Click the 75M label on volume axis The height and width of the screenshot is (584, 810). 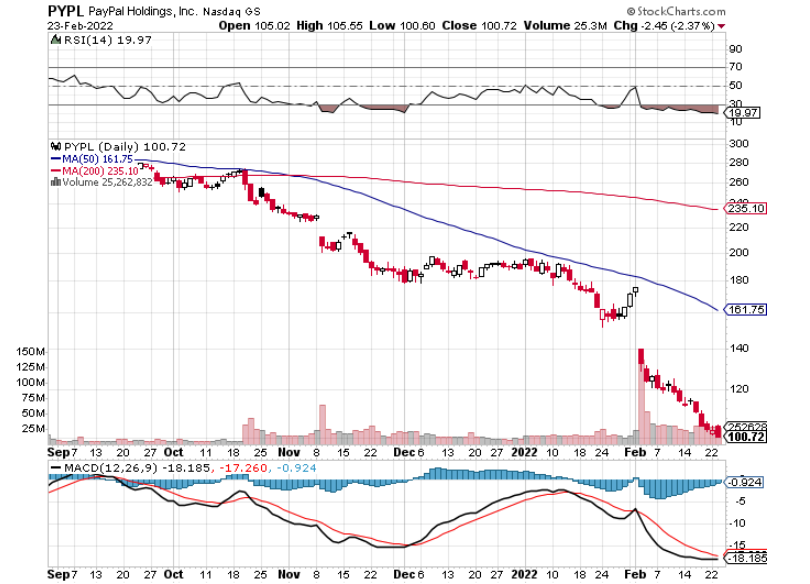(x=34, y=398)
